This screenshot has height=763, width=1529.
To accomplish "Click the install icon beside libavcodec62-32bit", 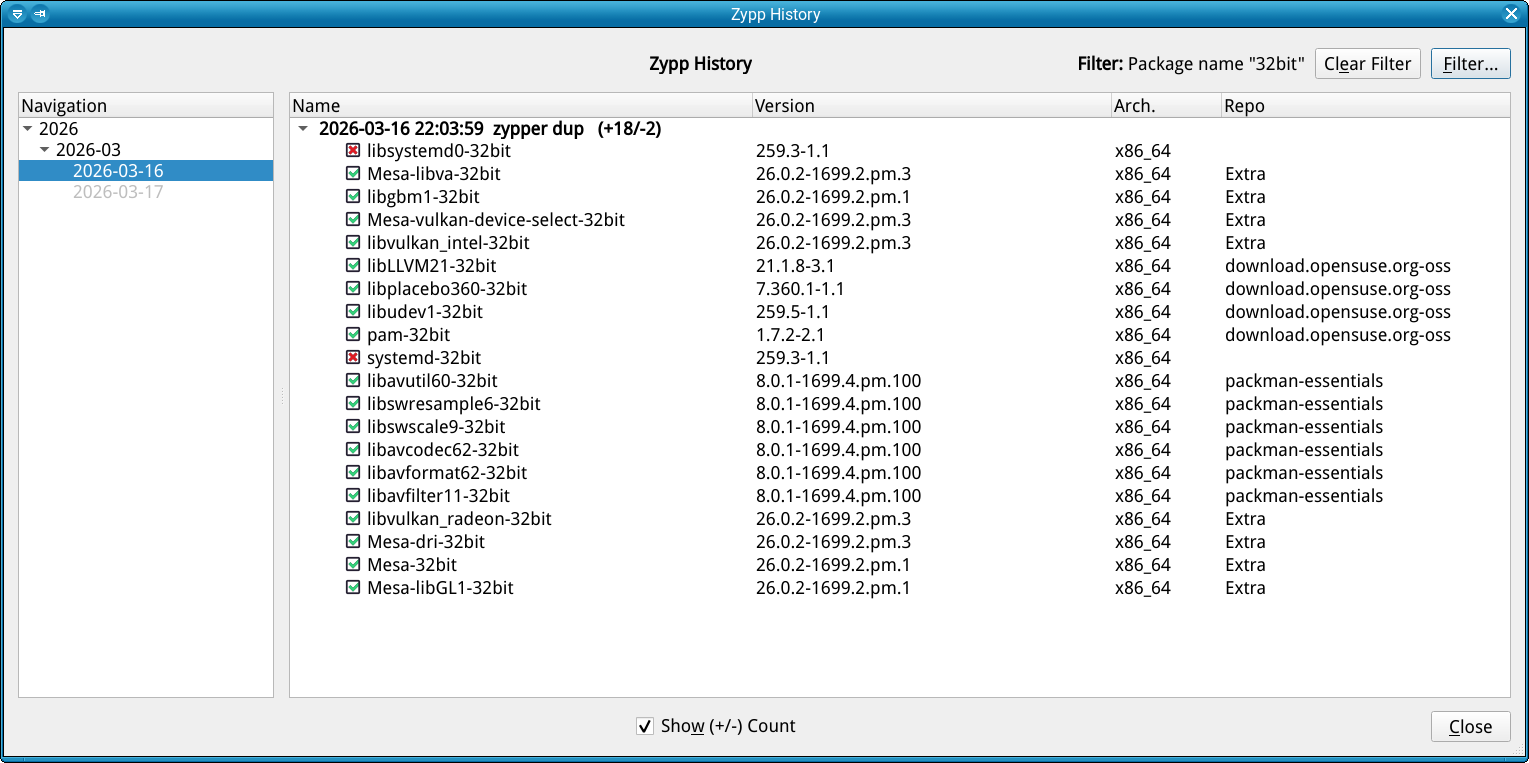I will (353, 450).
